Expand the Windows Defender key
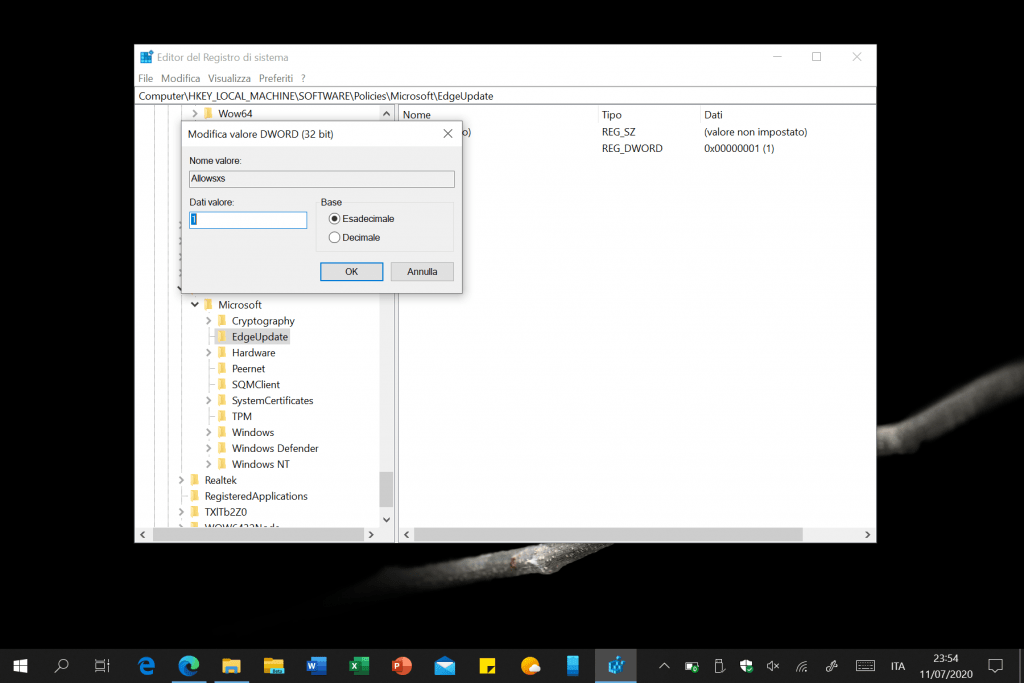1024x683 pixels. point(209,449)
